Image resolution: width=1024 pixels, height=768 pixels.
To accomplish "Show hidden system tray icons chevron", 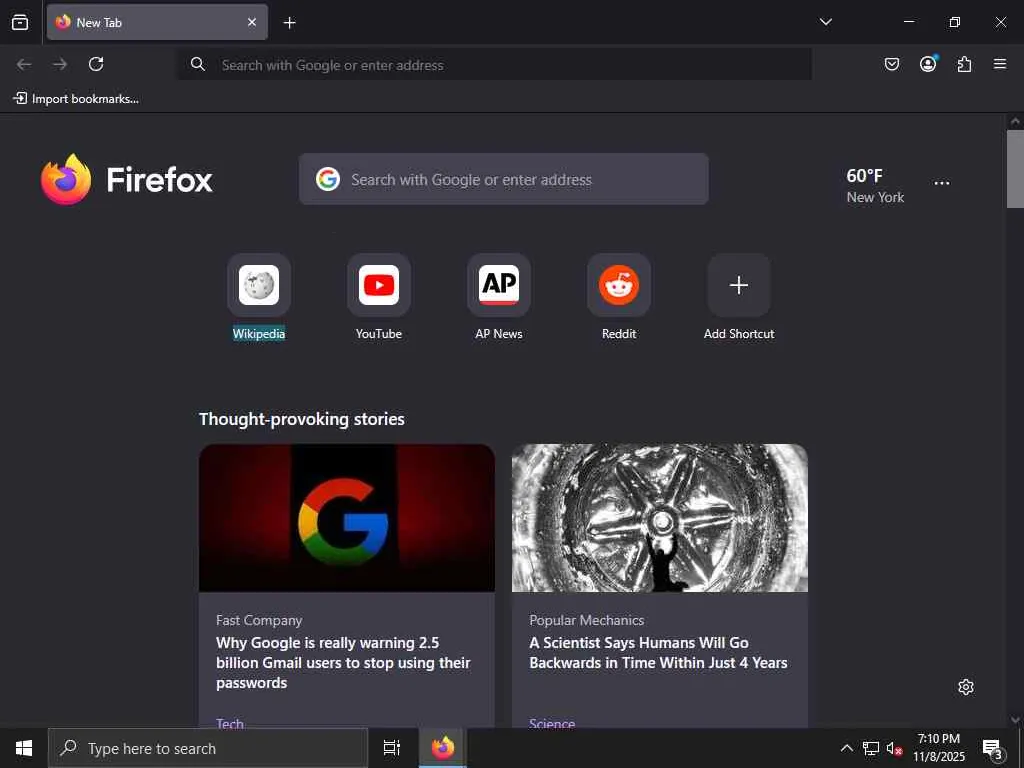I will click(x=846, y=748).
